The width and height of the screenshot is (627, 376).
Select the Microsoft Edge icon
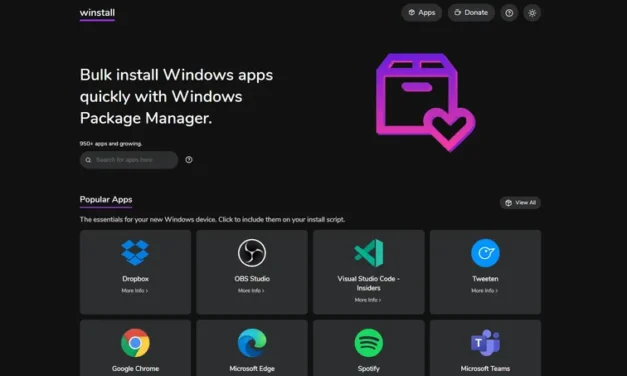click(252, 343)
